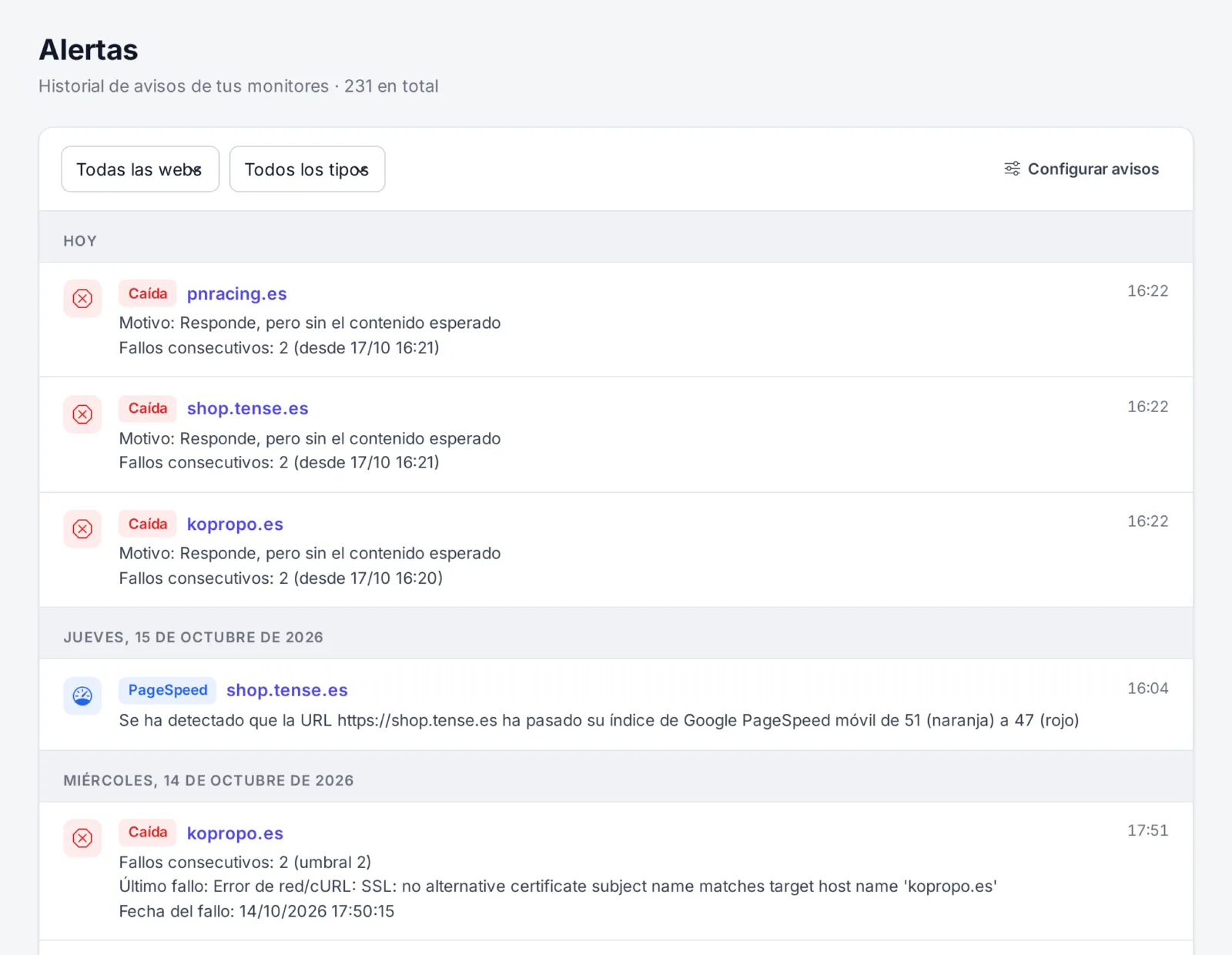Click the Motivo line under today's kopropo.es
Image resolution: width=1232 pixels, height=955 pixels.
tap(310, 554)
